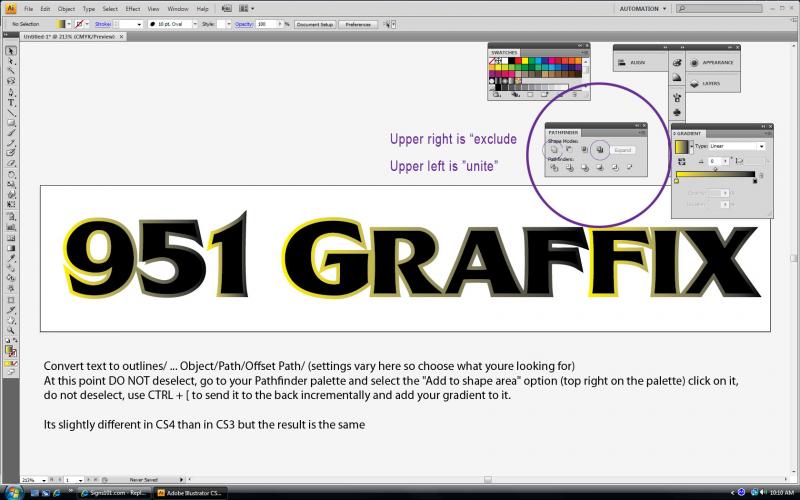Click the Windows Start button

point(13,493)
